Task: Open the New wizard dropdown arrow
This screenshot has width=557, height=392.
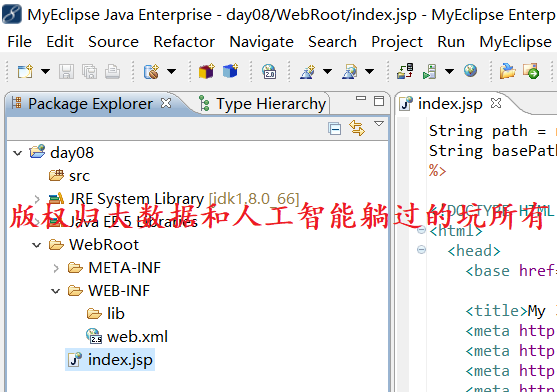Action: pos(45,71)
